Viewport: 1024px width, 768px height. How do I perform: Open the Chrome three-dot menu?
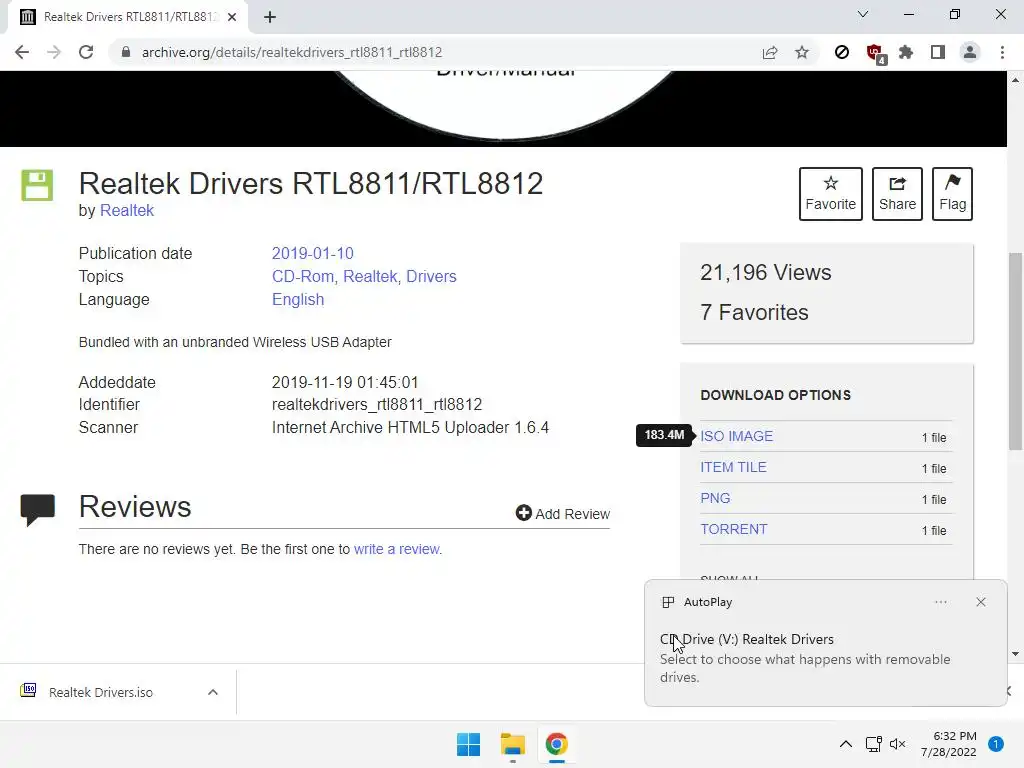coord(1002,52)
